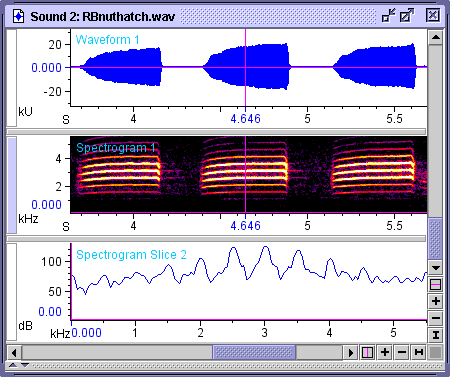Click the horizontal zoom-in plus button
The image size is (450, 377).
(x=385, y=352)
